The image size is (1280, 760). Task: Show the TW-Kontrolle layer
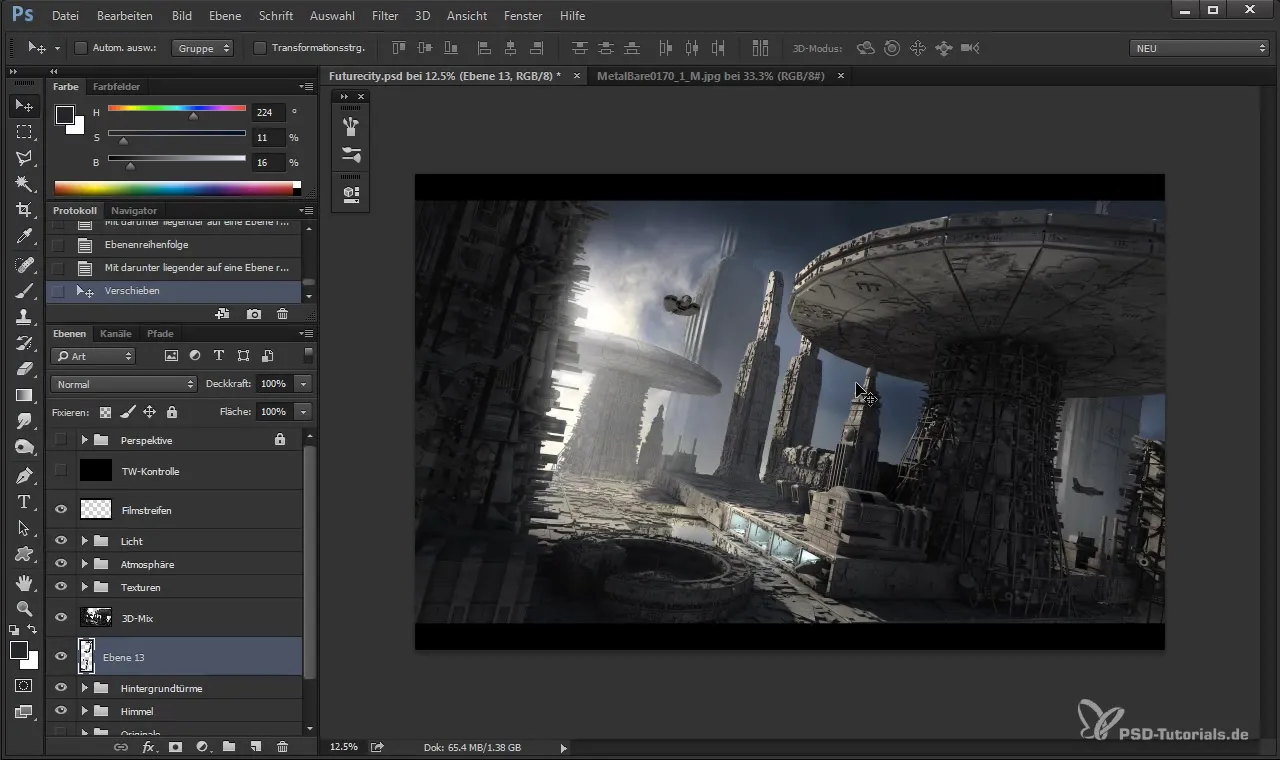(61, 471)
